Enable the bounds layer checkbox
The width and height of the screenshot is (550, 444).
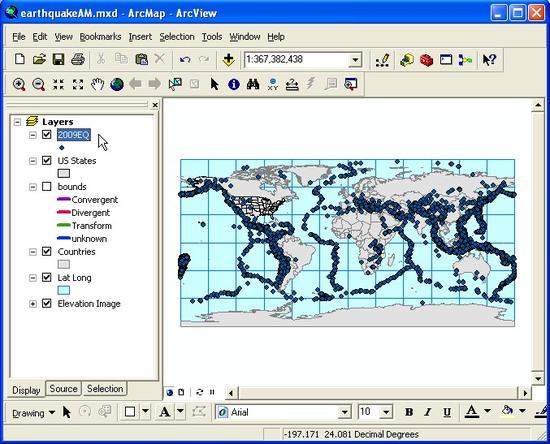pyautogui.click(x=47, y=186)
